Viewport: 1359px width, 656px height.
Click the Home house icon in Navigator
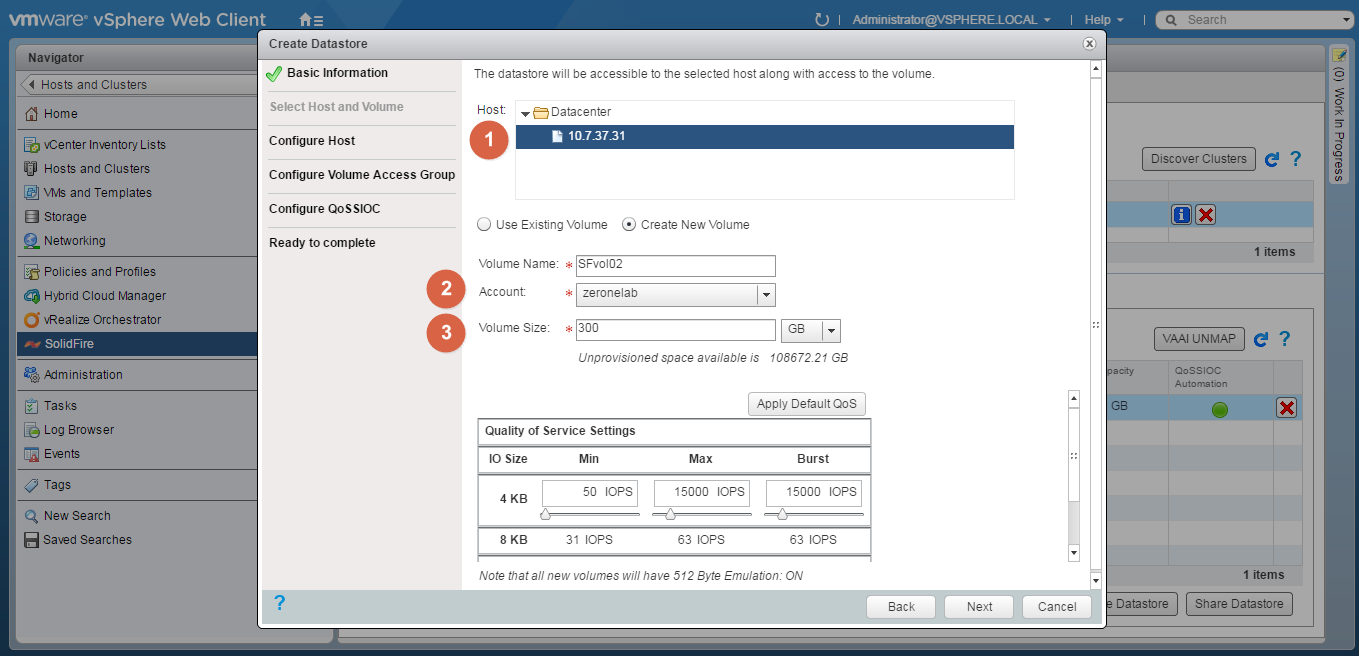(x=31, y=114)
